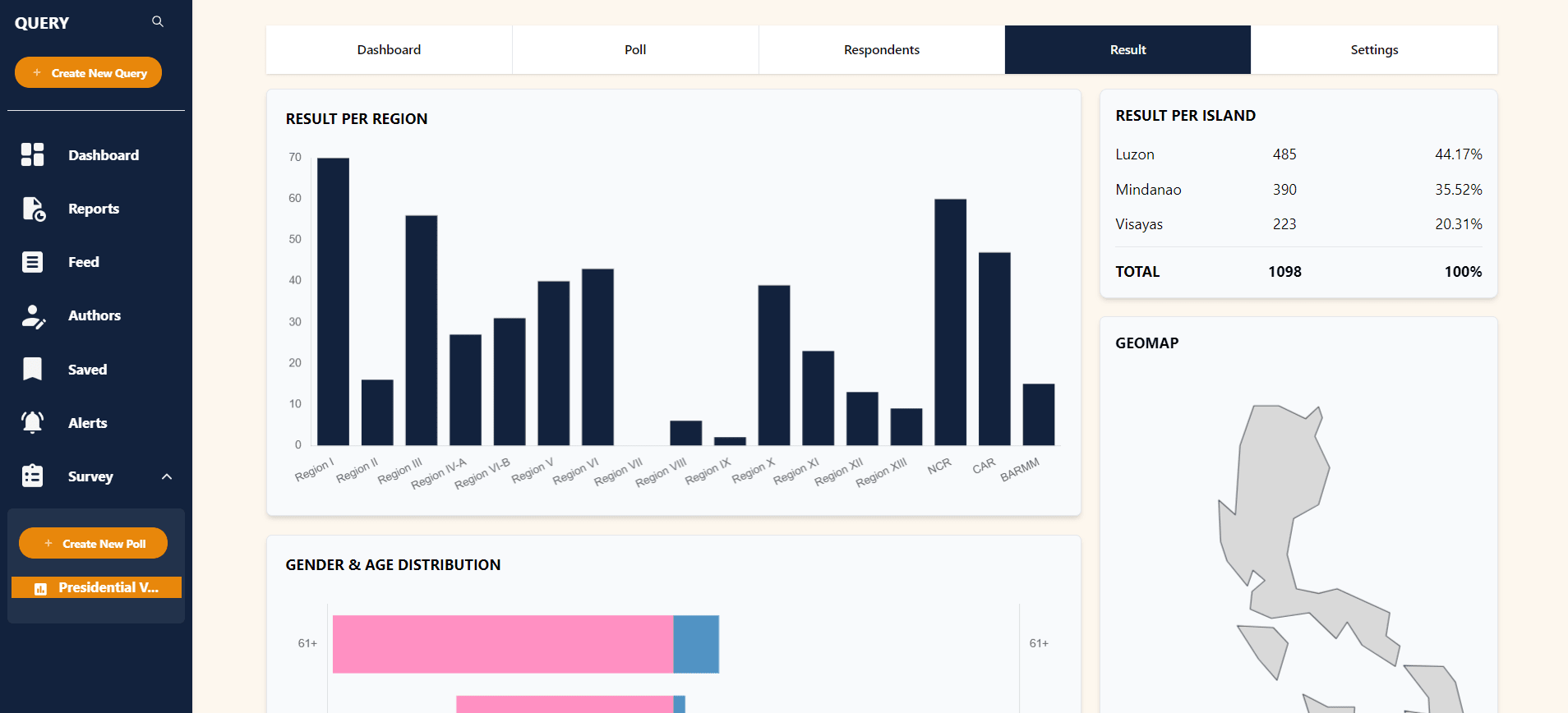
Task: Click the Reports document icon
Action: coord(33,209)
